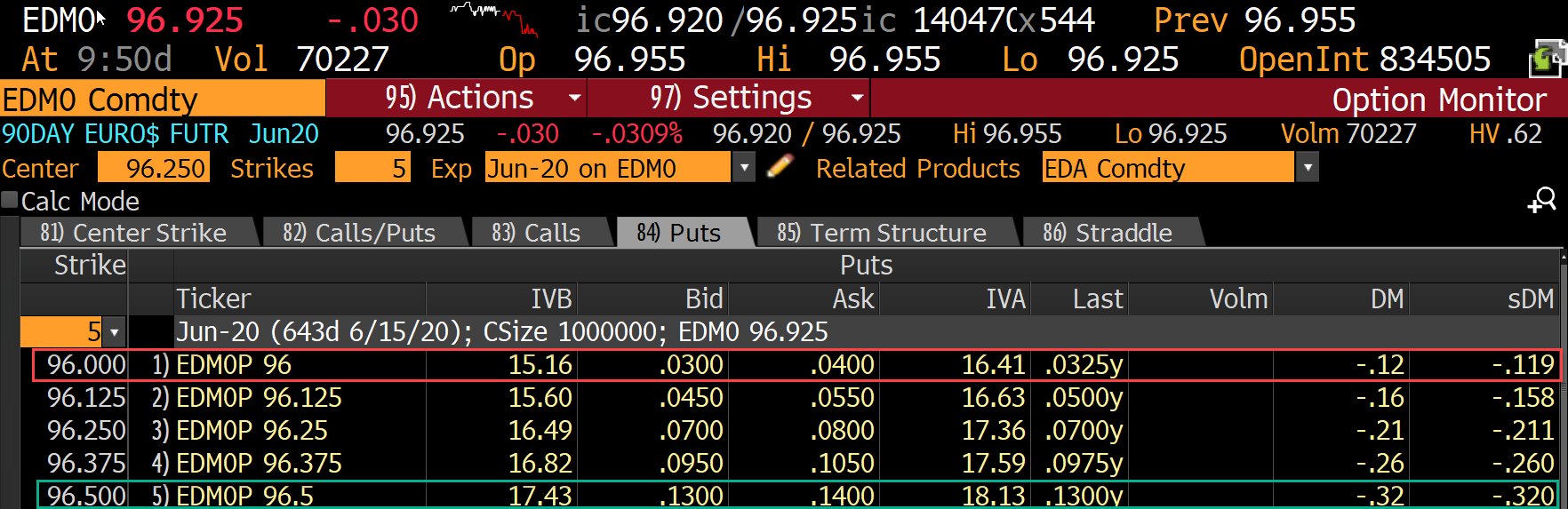Switch to the Center Strike tab
The height and width of the screenshot is (509, 1568).
(133, 233)
